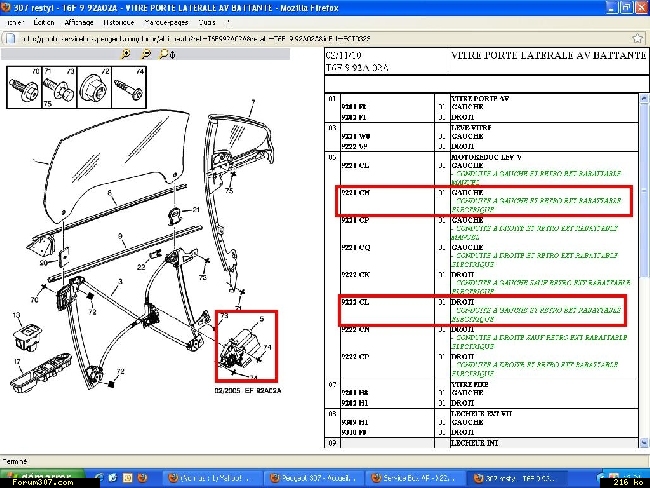
Task: Open the Historique menu
Action: tap(119, 22)
